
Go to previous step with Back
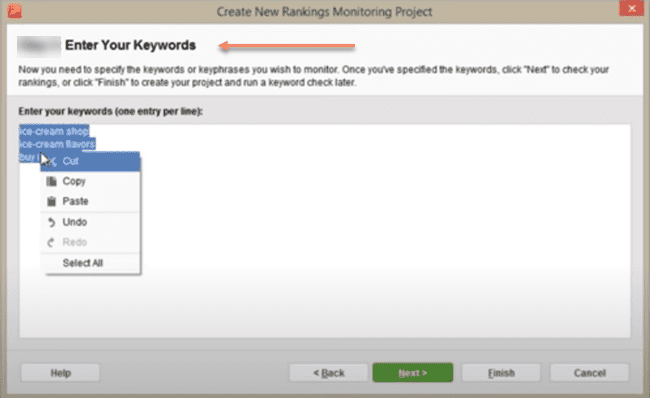tap(329, 373)
